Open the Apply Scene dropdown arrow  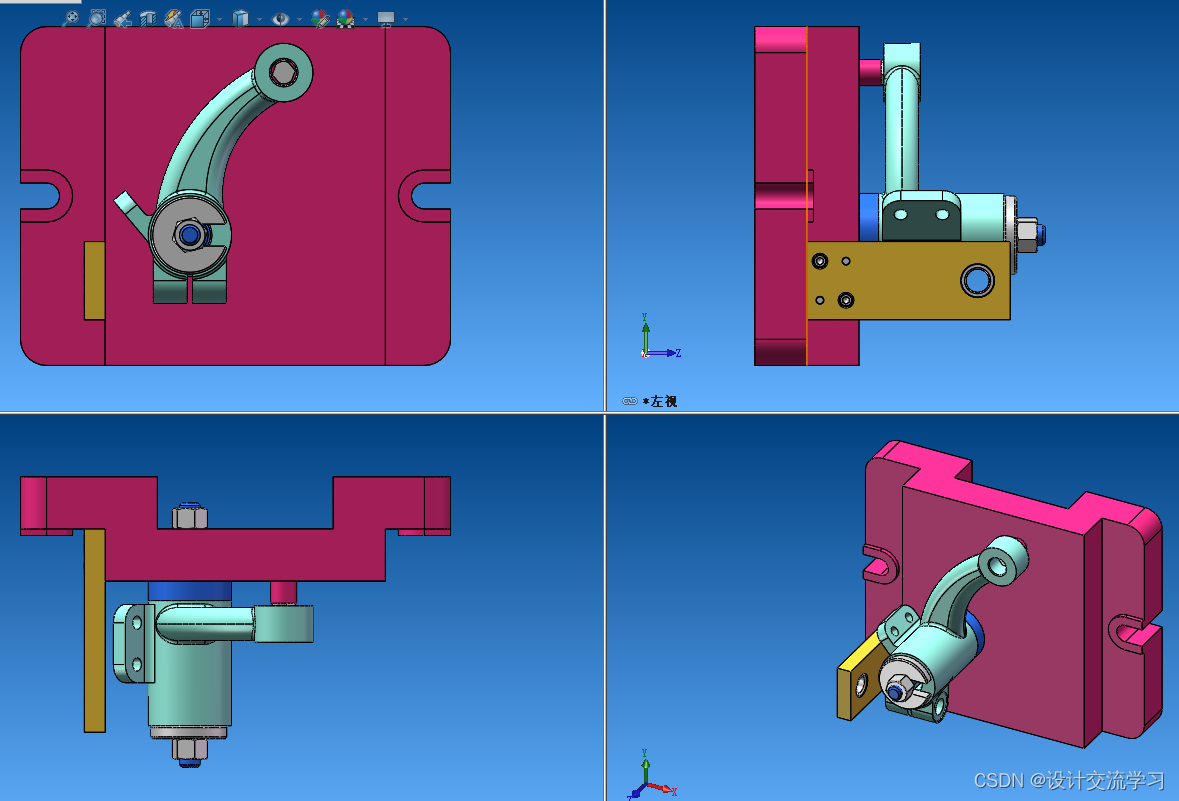coord(365,20)
